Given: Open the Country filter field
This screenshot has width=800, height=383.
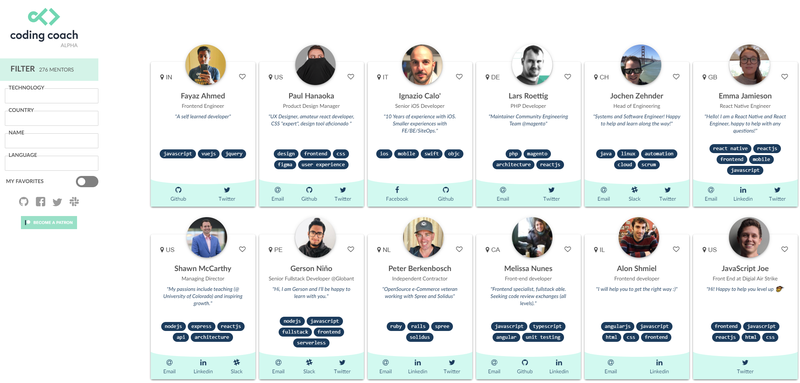Looking at the screenshot, I should pos(52,118).
